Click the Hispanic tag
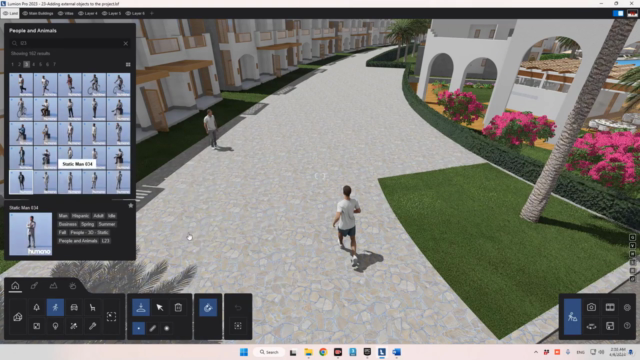 pyautogui.click(x=80, y=216)
